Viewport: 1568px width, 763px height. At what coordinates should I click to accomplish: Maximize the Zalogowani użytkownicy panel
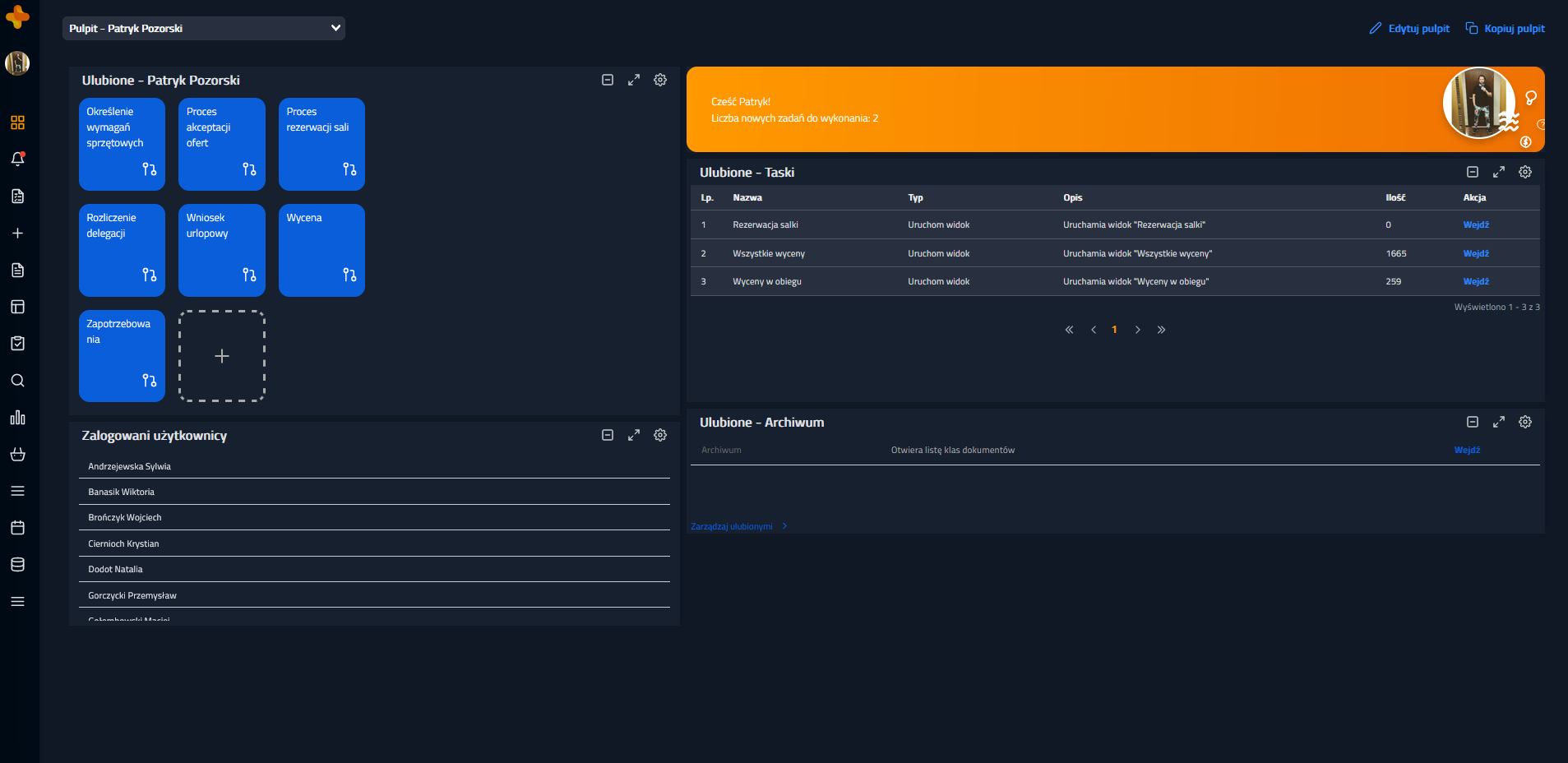634,435
